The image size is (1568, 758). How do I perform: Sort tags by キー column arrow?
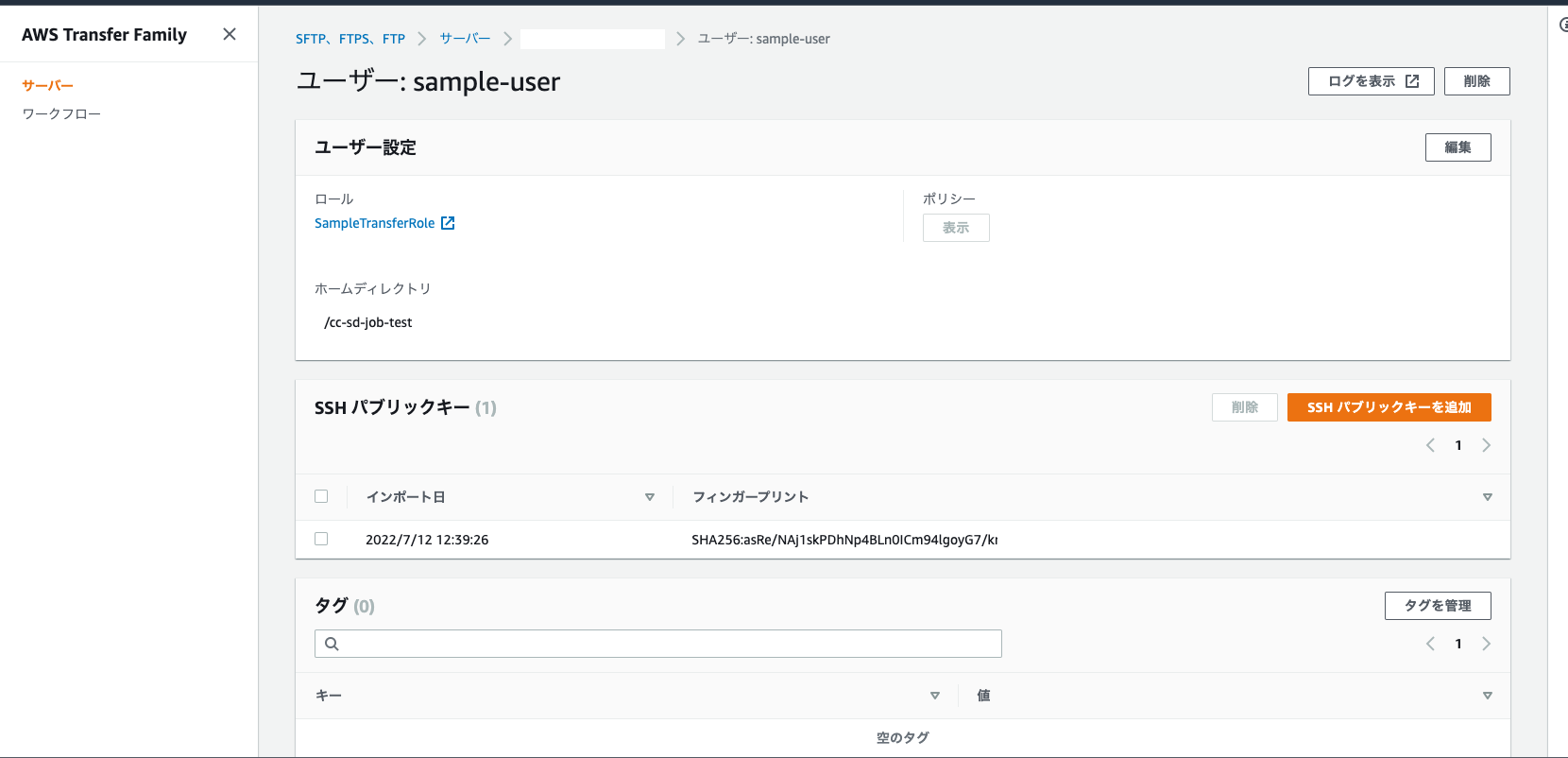(x=935, y=696)
